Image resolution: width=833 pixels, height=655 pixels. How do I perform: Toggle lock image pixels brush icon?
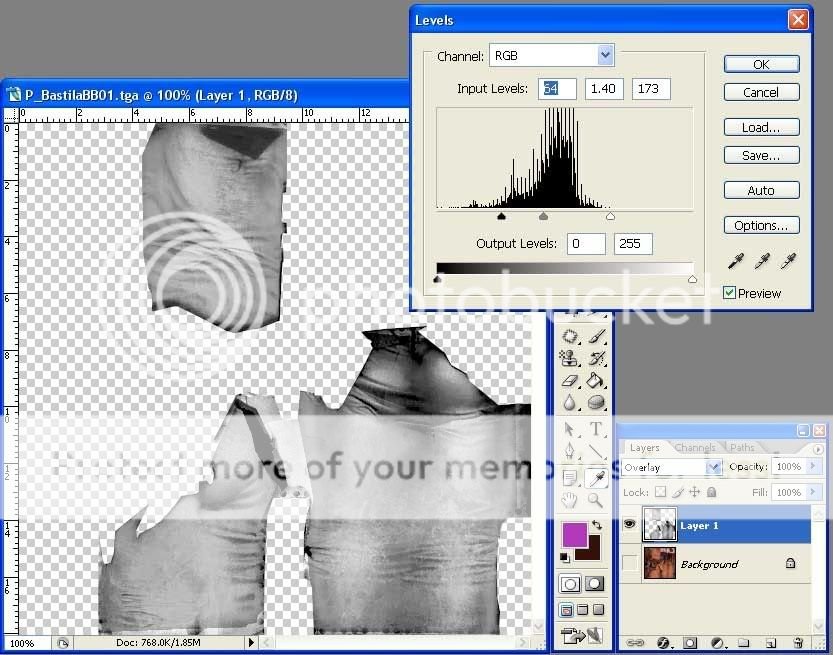pos(677,492)
